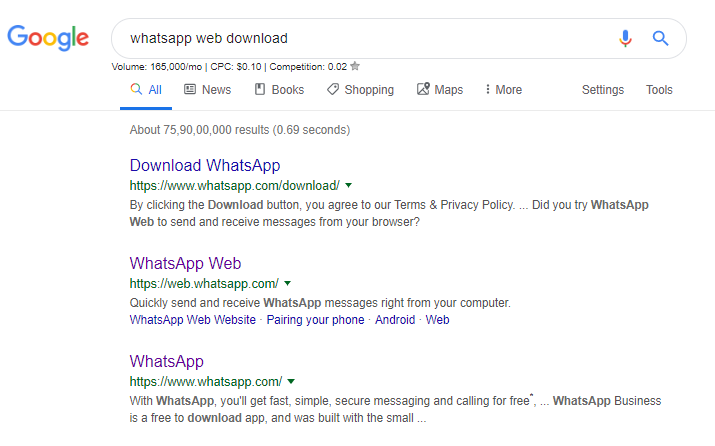The width and height of the screenshot is (715, 446).
Task: Switch to the News tab
Action: pos(207,90)
